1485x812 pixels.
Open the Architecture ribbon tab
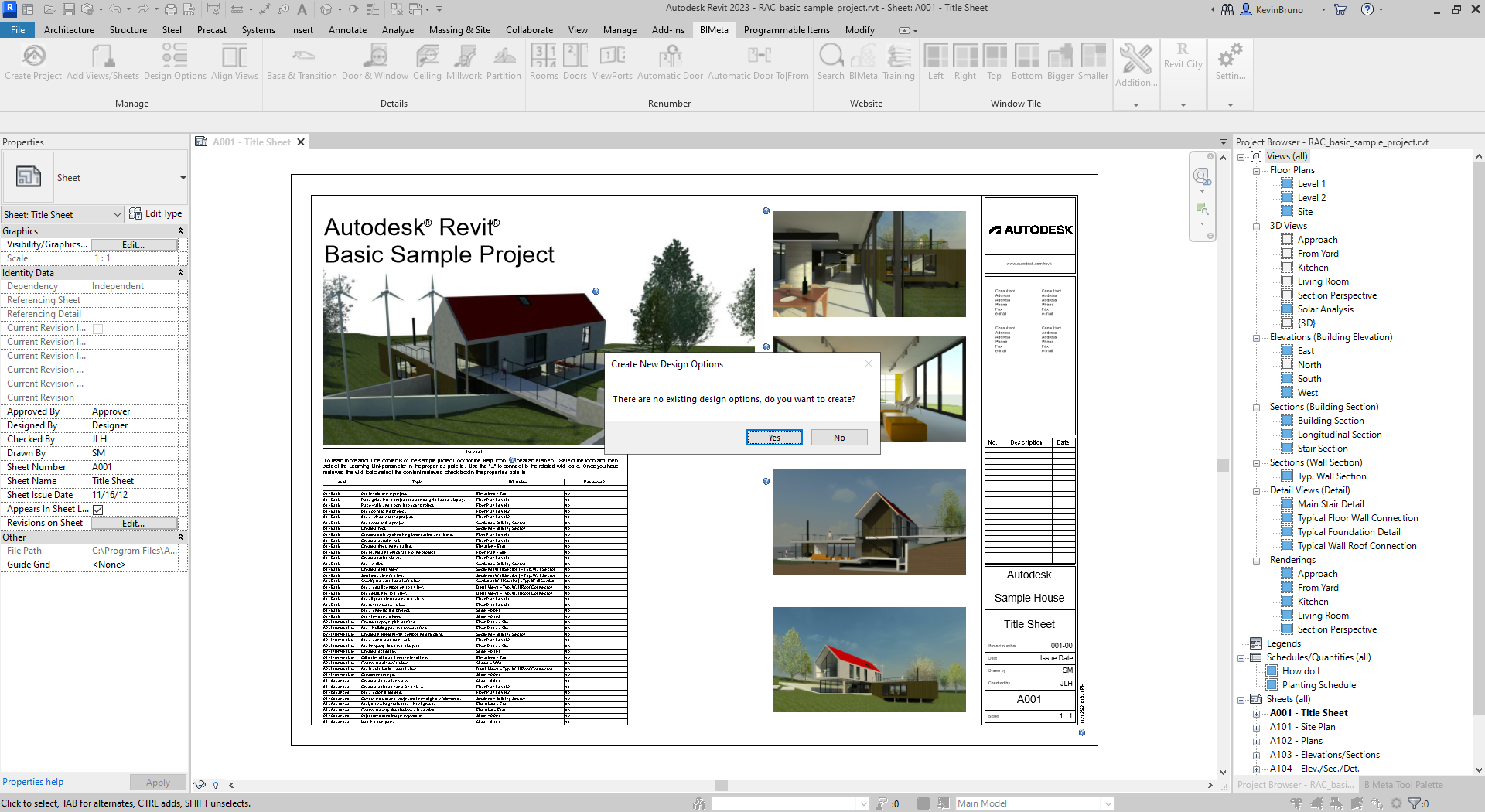click(x=70, y=30)
